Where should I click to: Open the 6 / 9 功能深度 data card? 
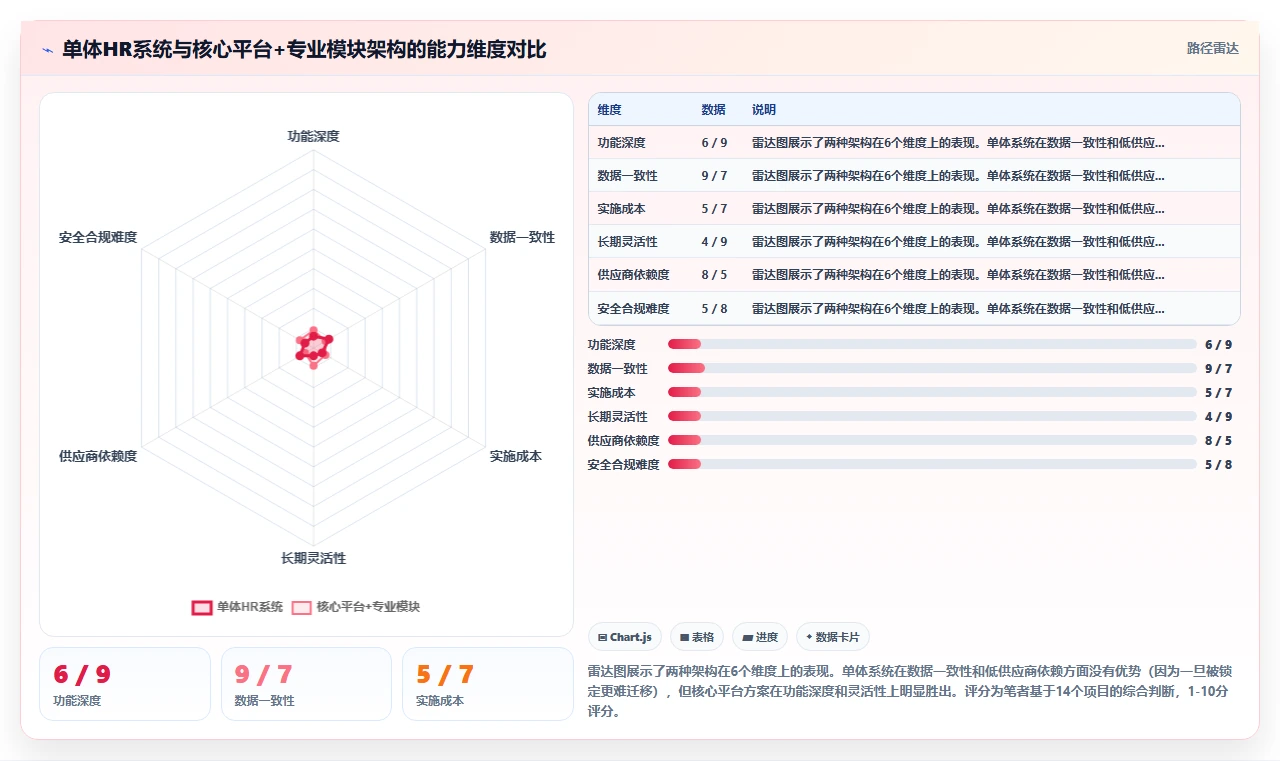click(125, 684)
